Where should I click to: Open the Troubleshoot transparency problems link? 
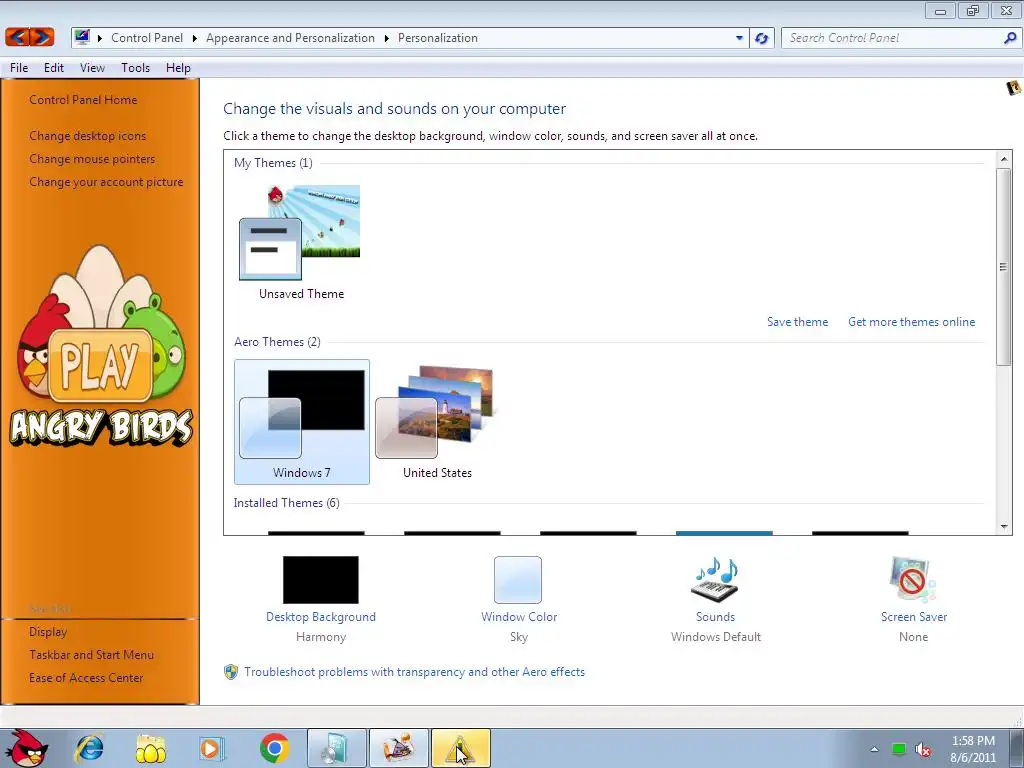(x=414, y=672)
